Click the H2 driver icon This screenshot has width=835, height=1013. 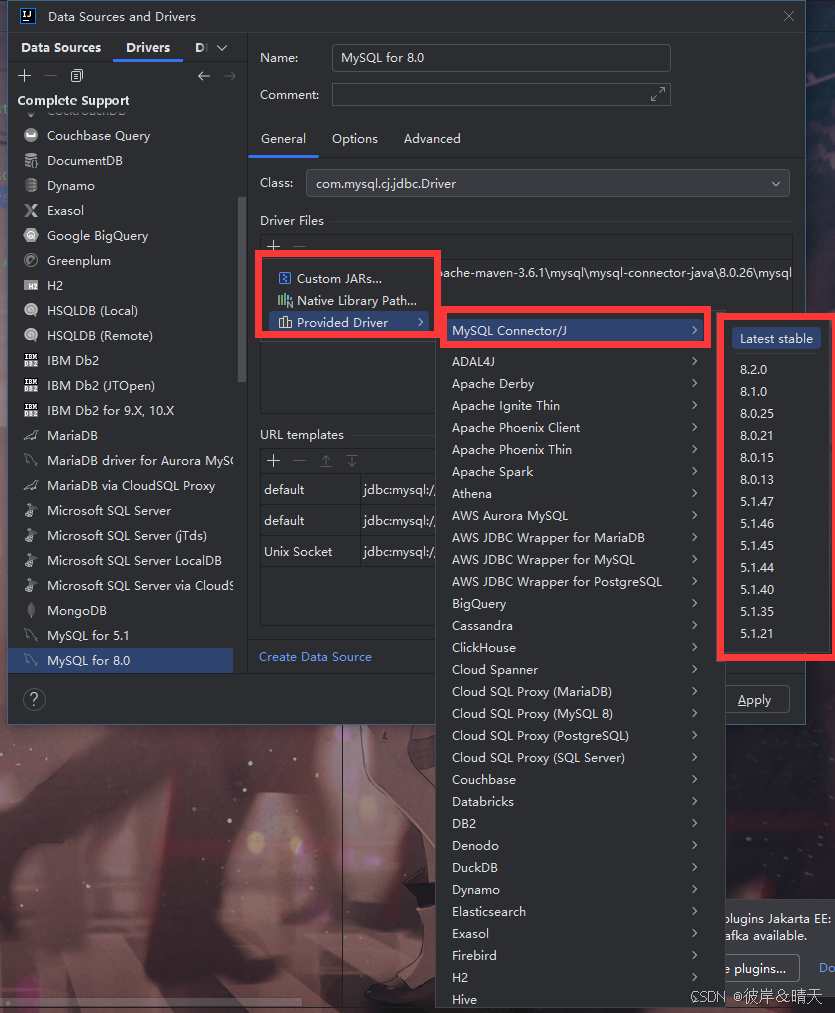30,286
